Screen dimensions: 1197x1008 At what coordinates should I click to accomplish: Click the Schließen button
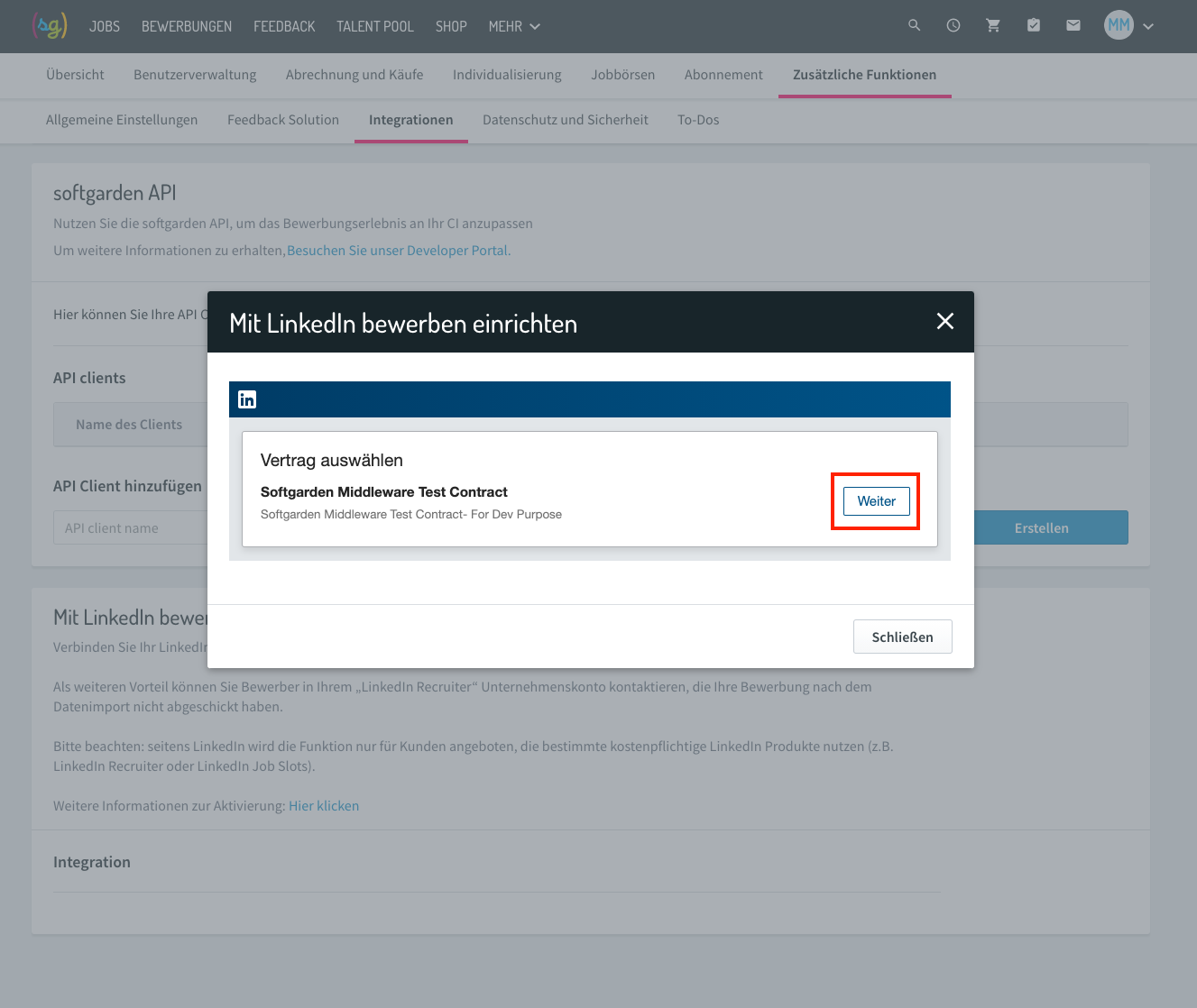(902, 637)
